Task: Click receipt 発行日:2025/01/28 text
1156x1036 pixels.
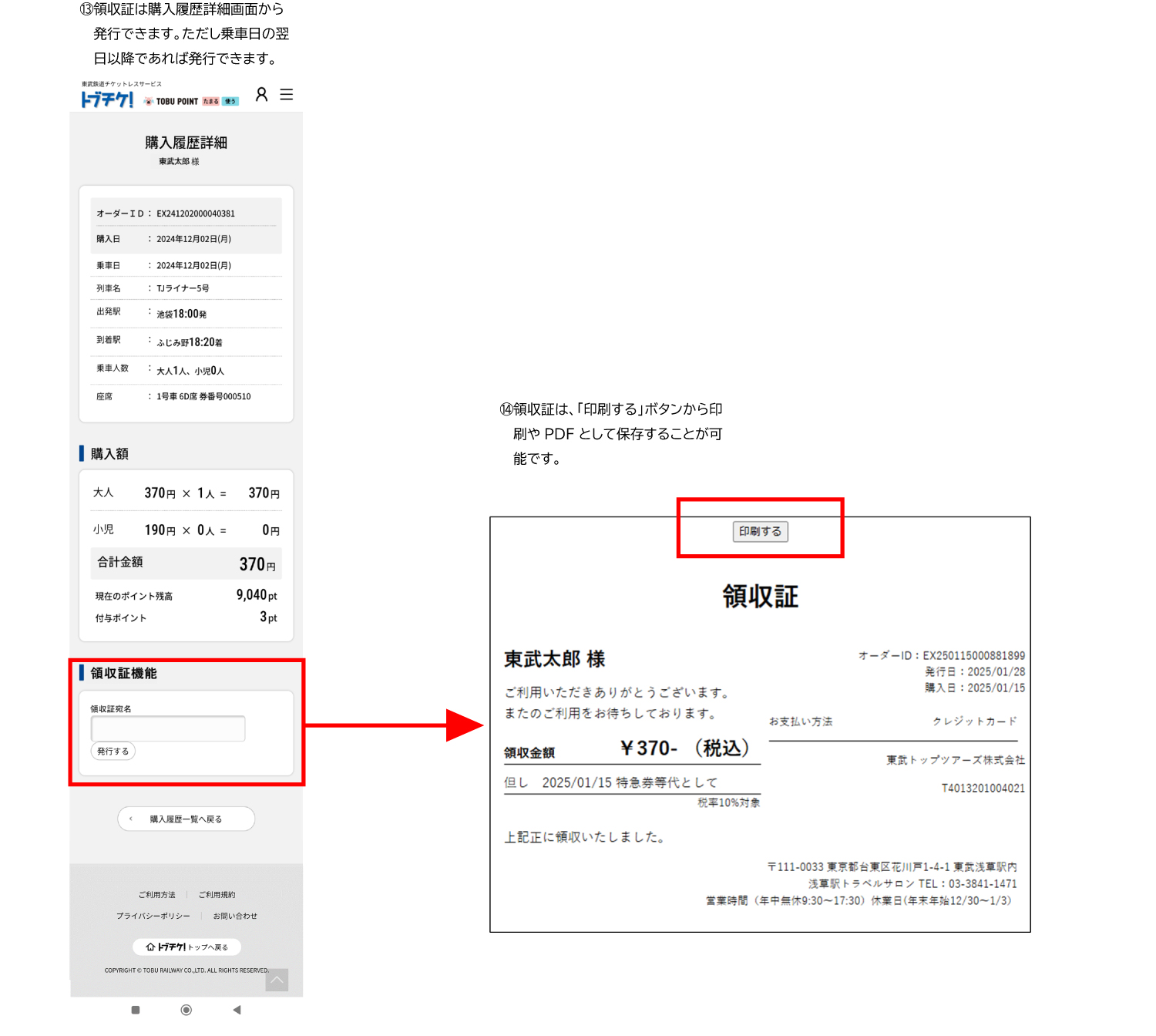Action: (x=975, y=671)
